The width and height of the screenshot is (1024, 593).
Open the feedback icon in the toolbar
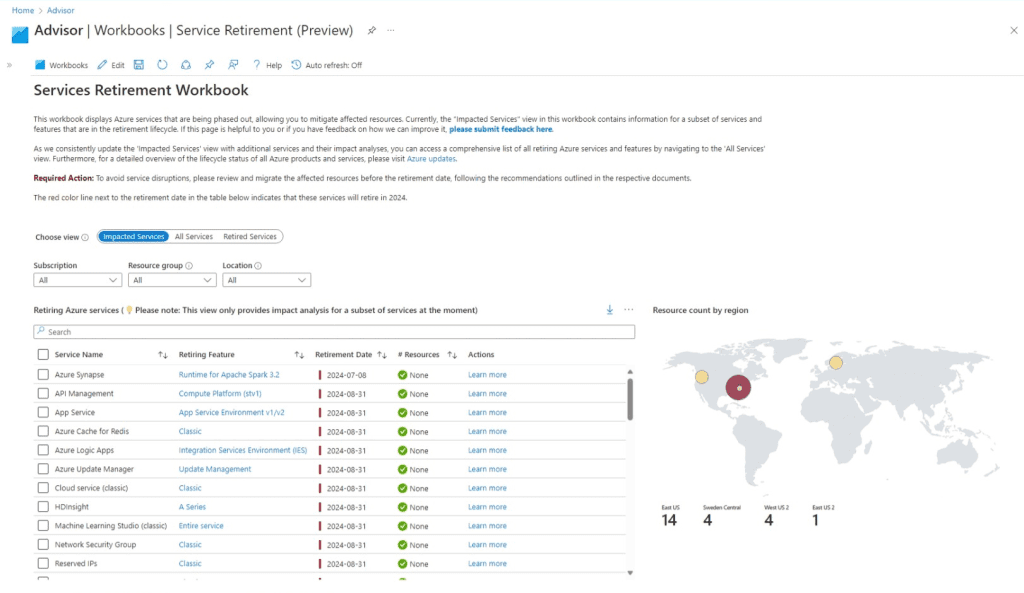(x=233, y=65)
